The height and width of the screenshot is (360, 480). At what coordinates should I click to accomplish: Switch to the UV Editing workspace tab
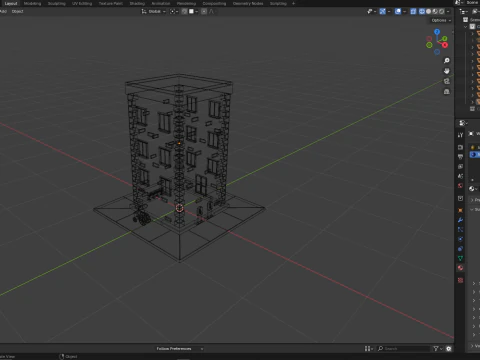point(82,3)
